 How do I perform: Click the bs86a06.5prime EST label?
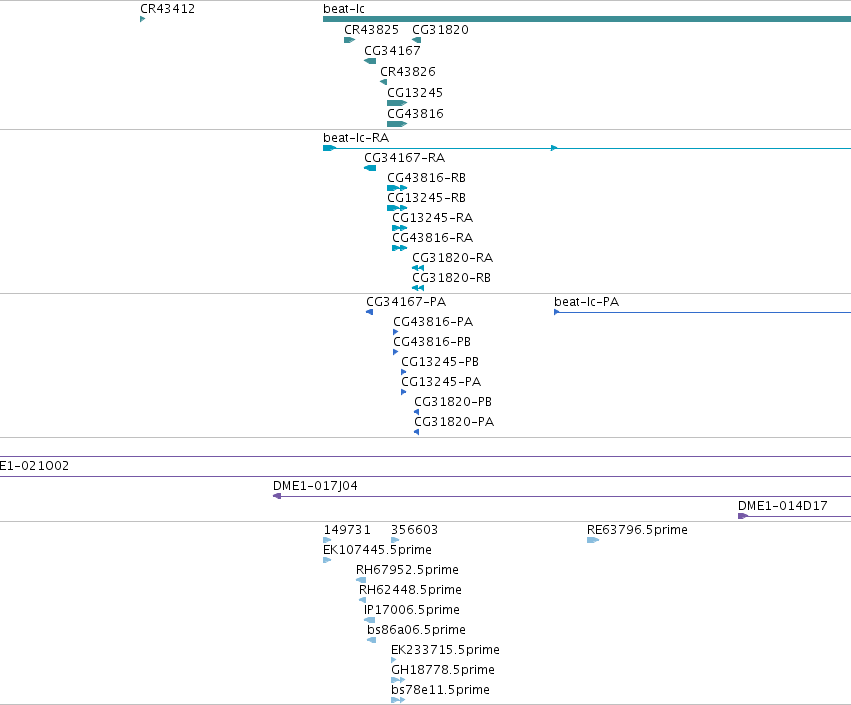[x=416, y=630]
